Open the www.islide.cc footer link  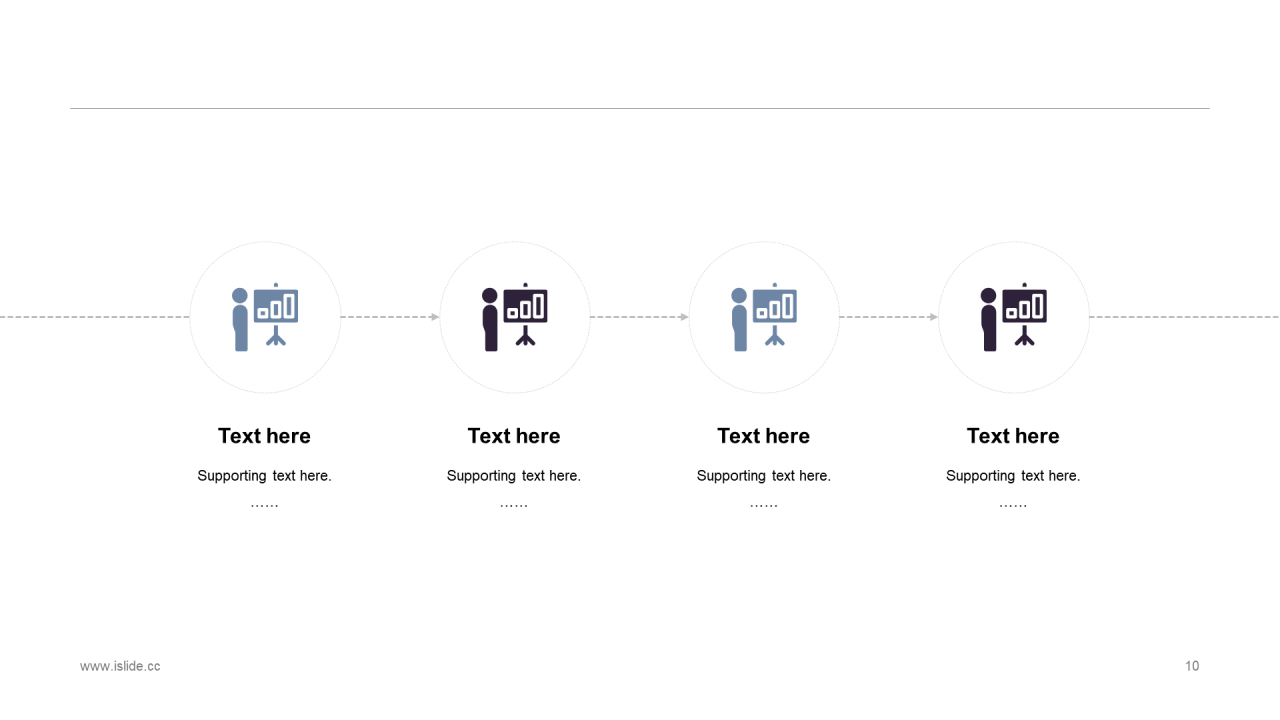(120, 666)
